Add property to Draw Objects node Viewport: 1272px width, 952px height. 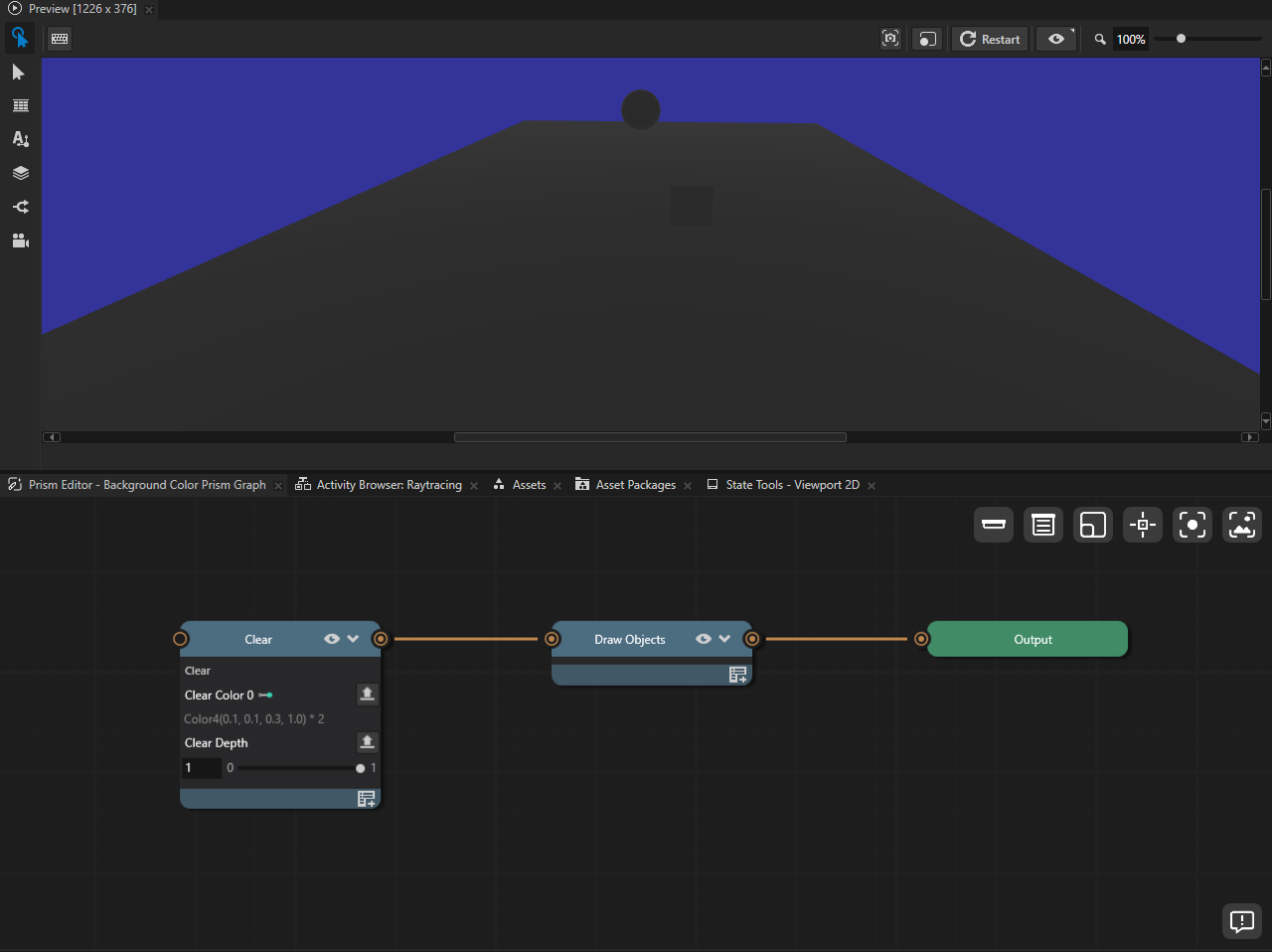(x=738, y=675)
